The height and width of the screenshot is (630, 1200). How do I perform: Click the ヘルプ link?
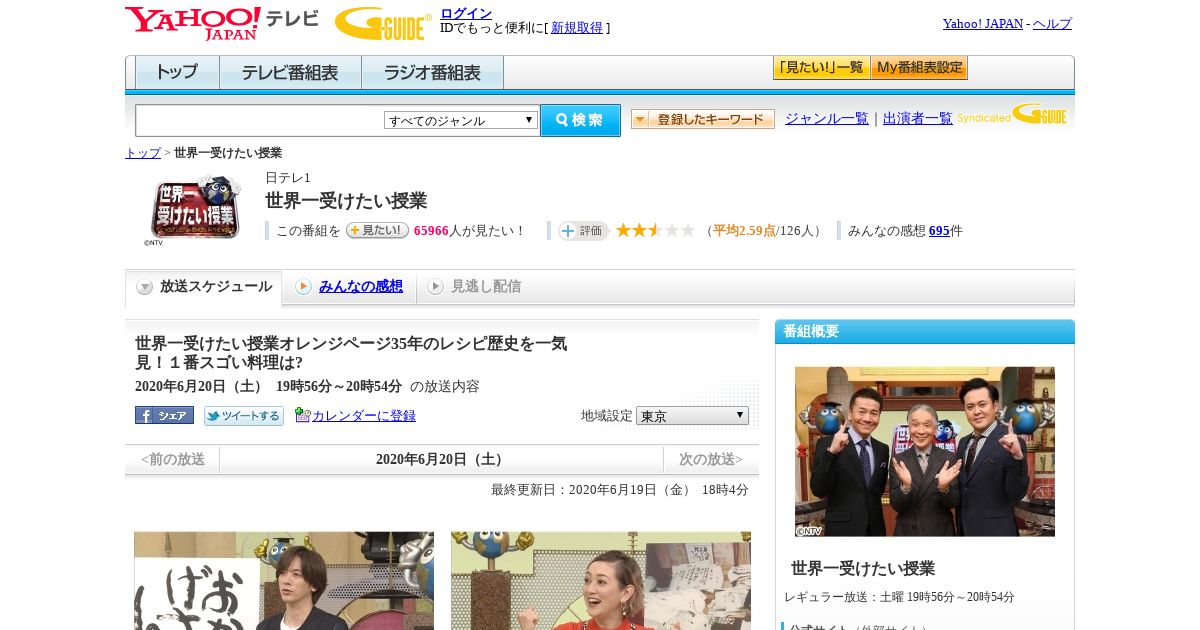[1052, 23]
